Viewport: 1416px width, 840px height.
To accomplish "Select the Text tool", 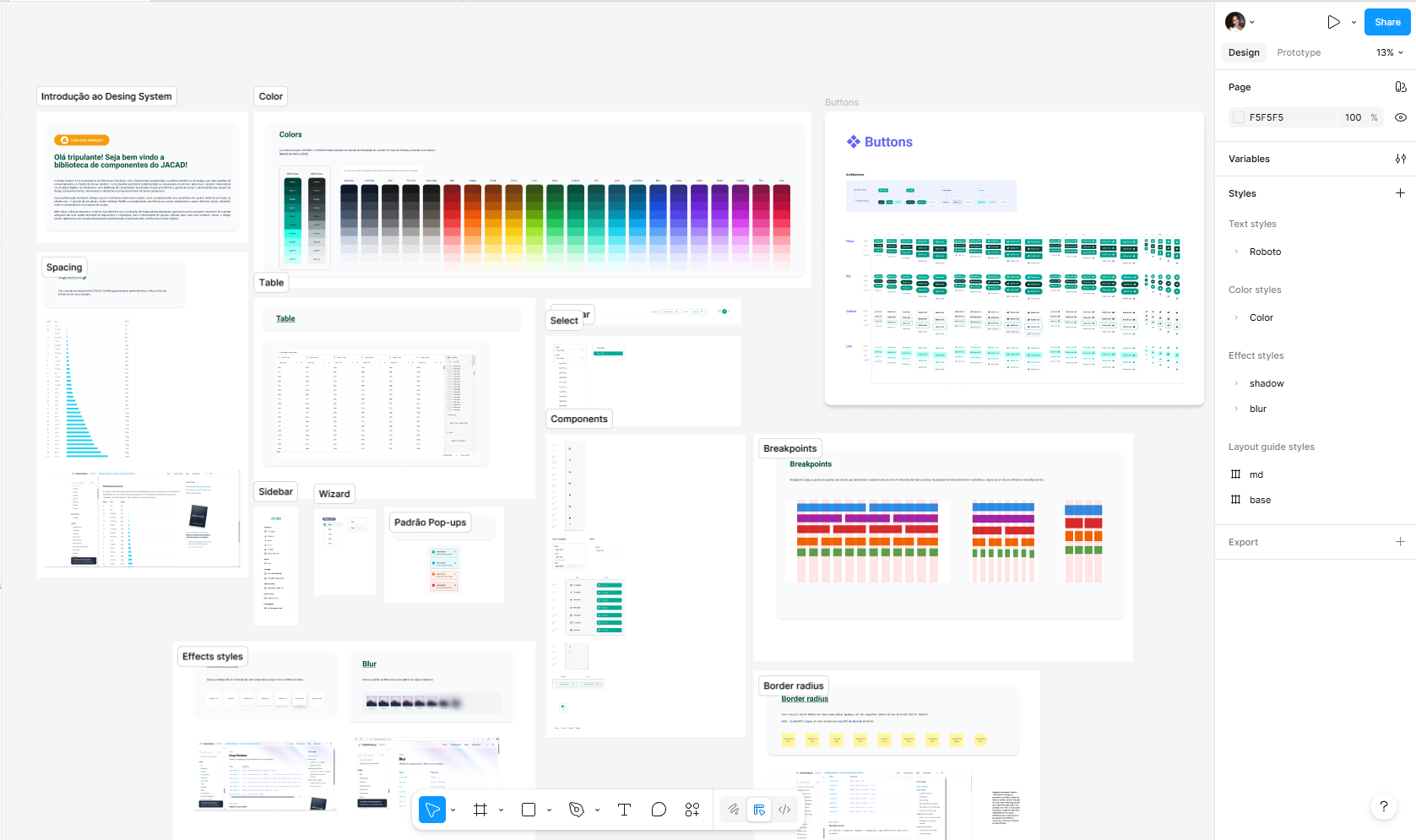I will (x=624, y=810).
